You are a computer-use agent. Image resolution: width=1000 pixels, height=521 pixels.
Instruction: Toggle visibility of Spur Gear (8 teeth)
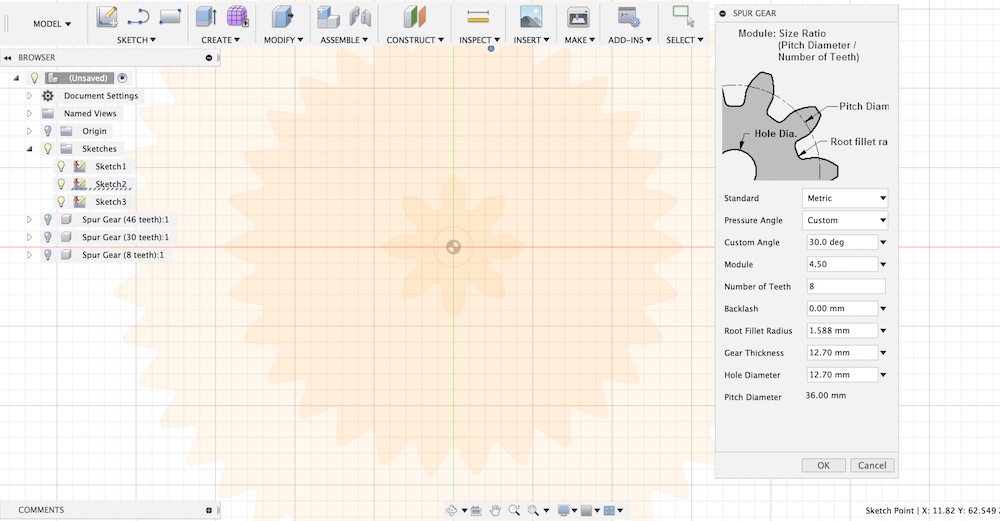[48, 254]
